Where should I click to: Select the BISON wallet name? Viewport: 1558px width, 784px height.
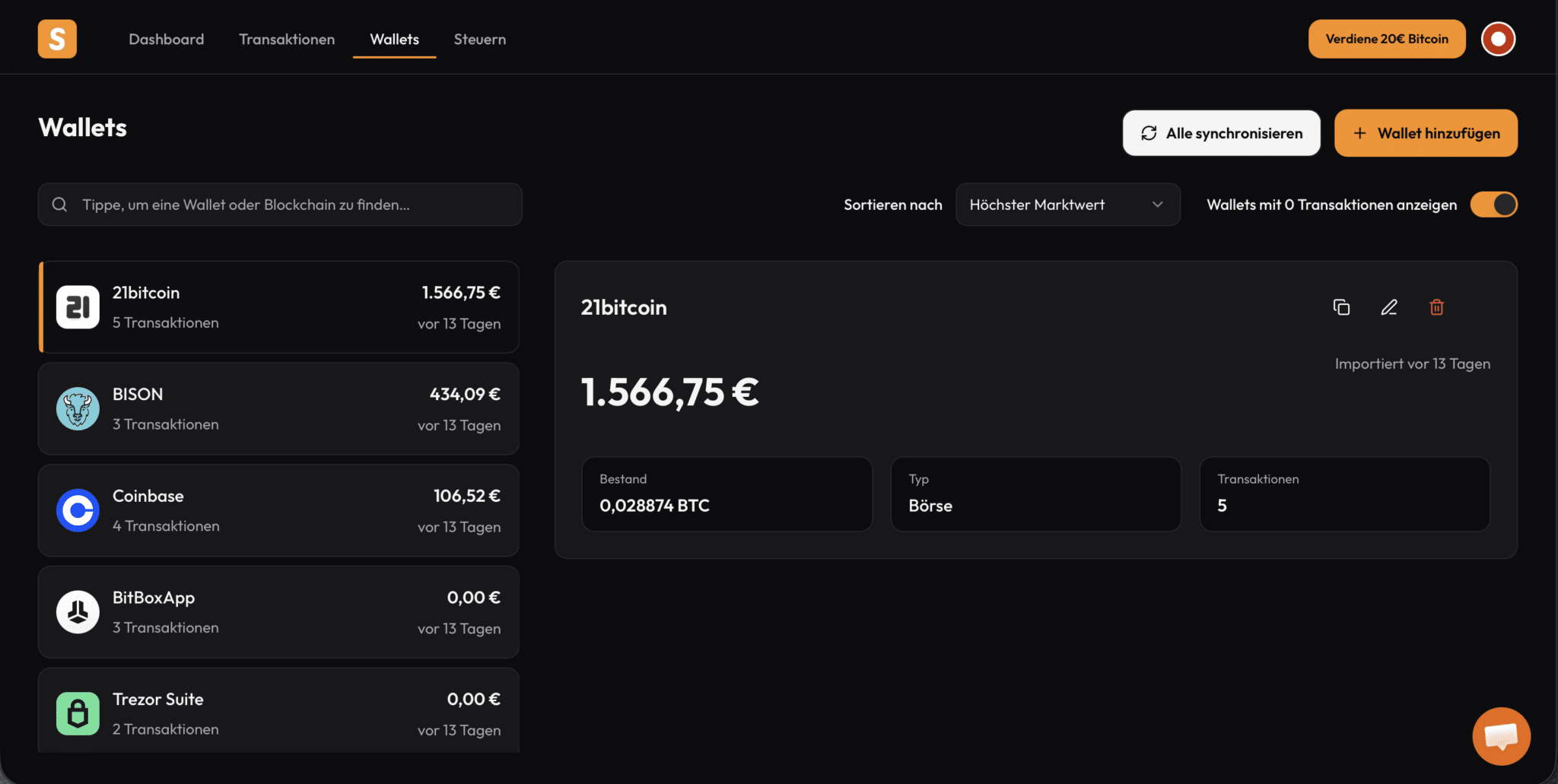(x=138, y=394)
